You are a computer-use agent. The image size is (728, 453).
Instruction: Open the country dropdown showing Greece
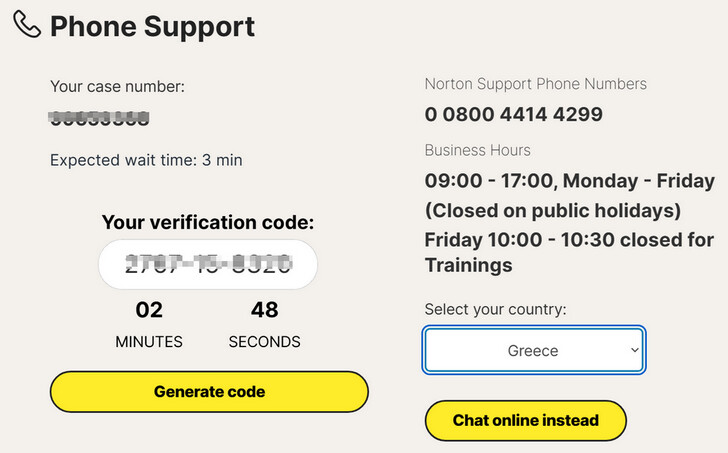pos(533,351)
